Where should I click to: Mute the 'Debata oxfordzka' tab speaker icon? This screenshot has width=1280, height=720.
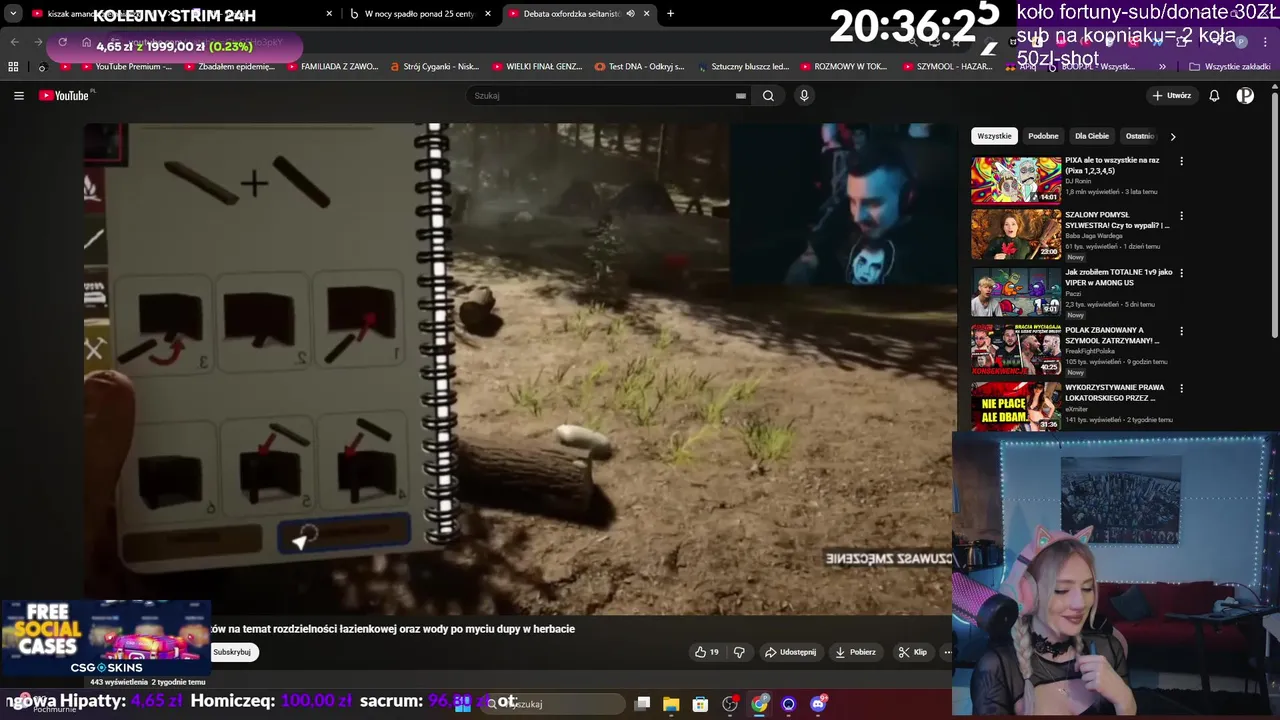(630, 14)
